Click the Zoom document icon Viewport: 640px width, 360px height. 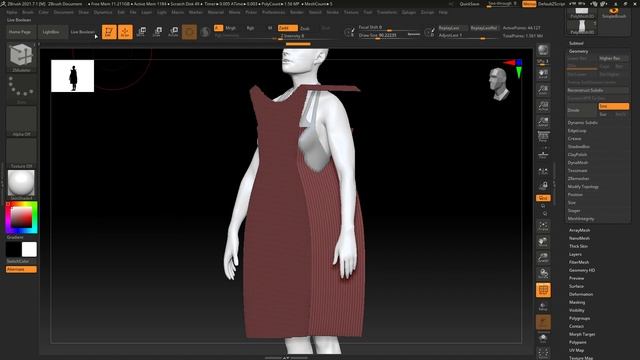click(543, 90)
